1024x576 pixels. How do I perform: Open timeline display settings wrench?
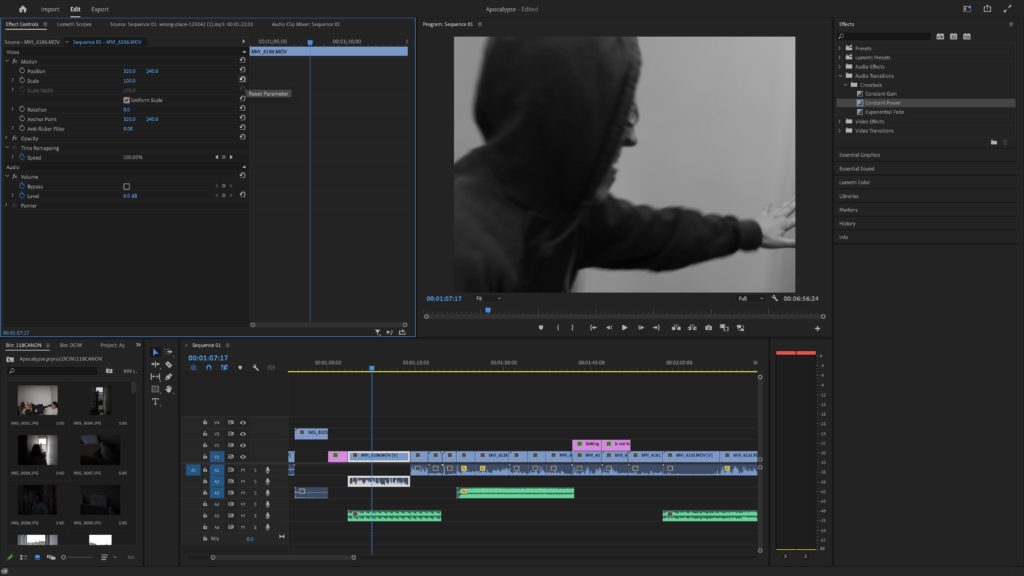(x=256, y=367)
